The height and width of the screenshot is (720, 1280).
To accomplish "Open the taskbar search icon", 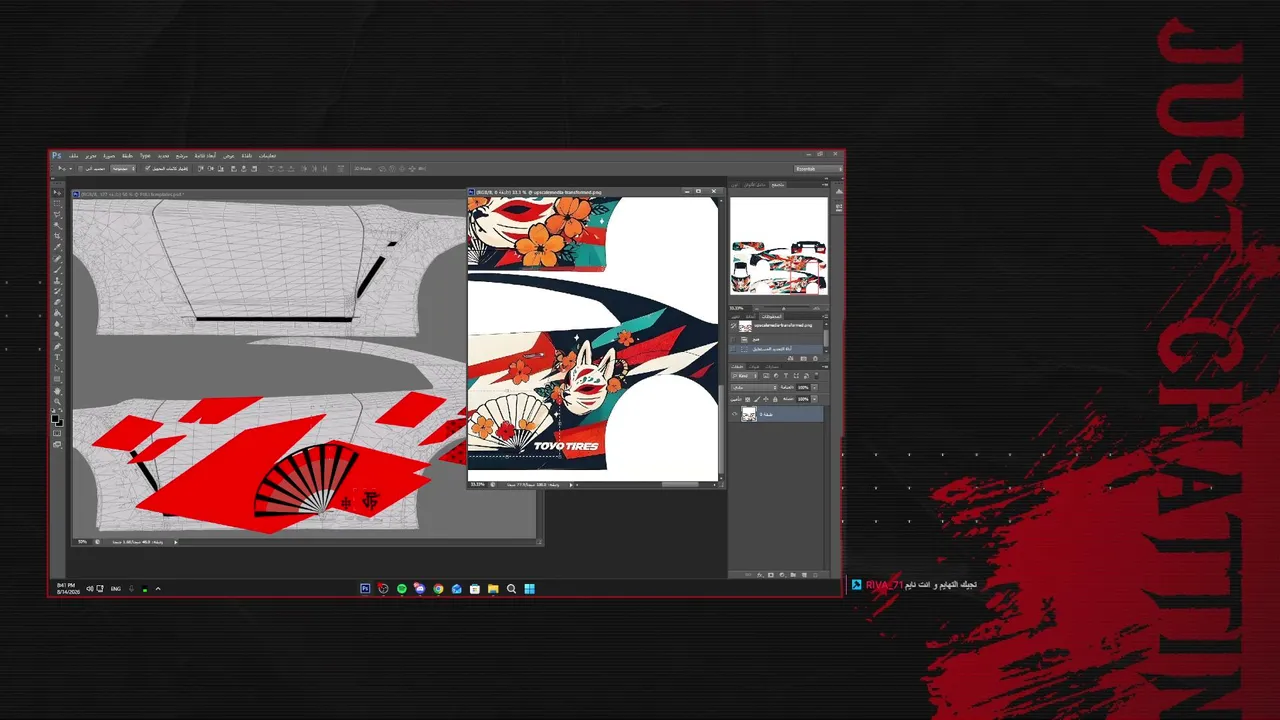I will 511,589.
